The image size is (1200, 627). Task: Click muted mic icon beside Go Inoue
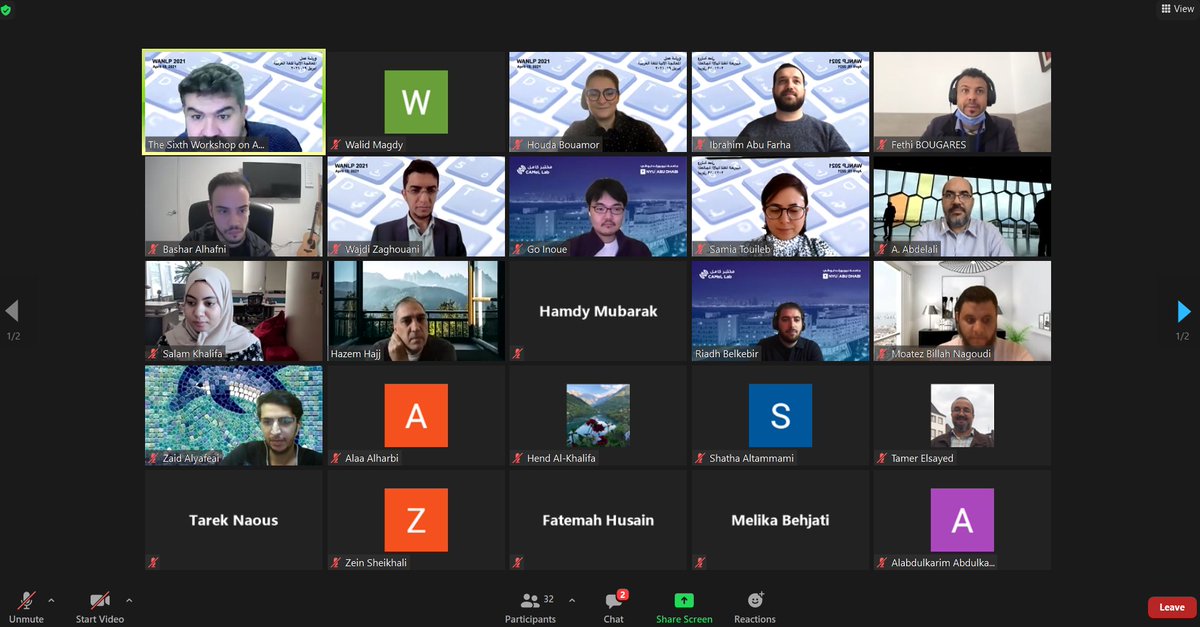tap(518, 249)
